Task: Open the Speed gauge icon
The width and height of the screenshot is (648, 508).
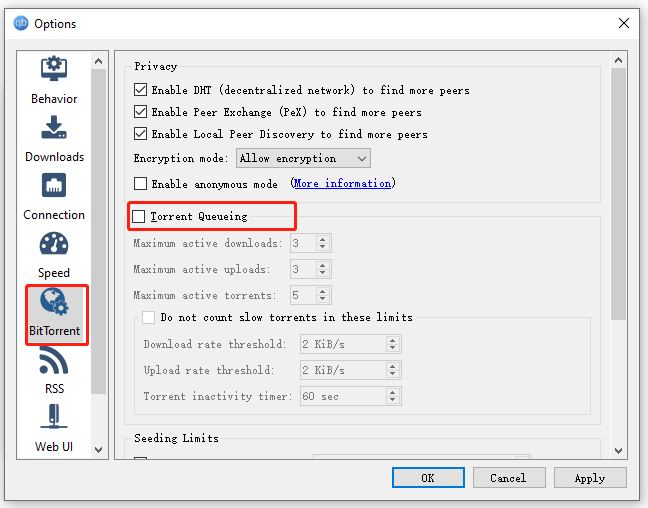Action: pyautogui.click(x=54, y=243)
